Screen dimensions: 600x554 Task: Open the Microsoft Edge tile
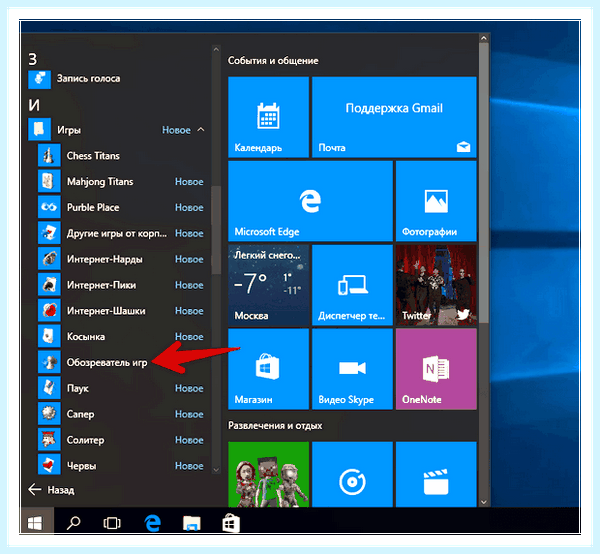[x=310, y=201]
